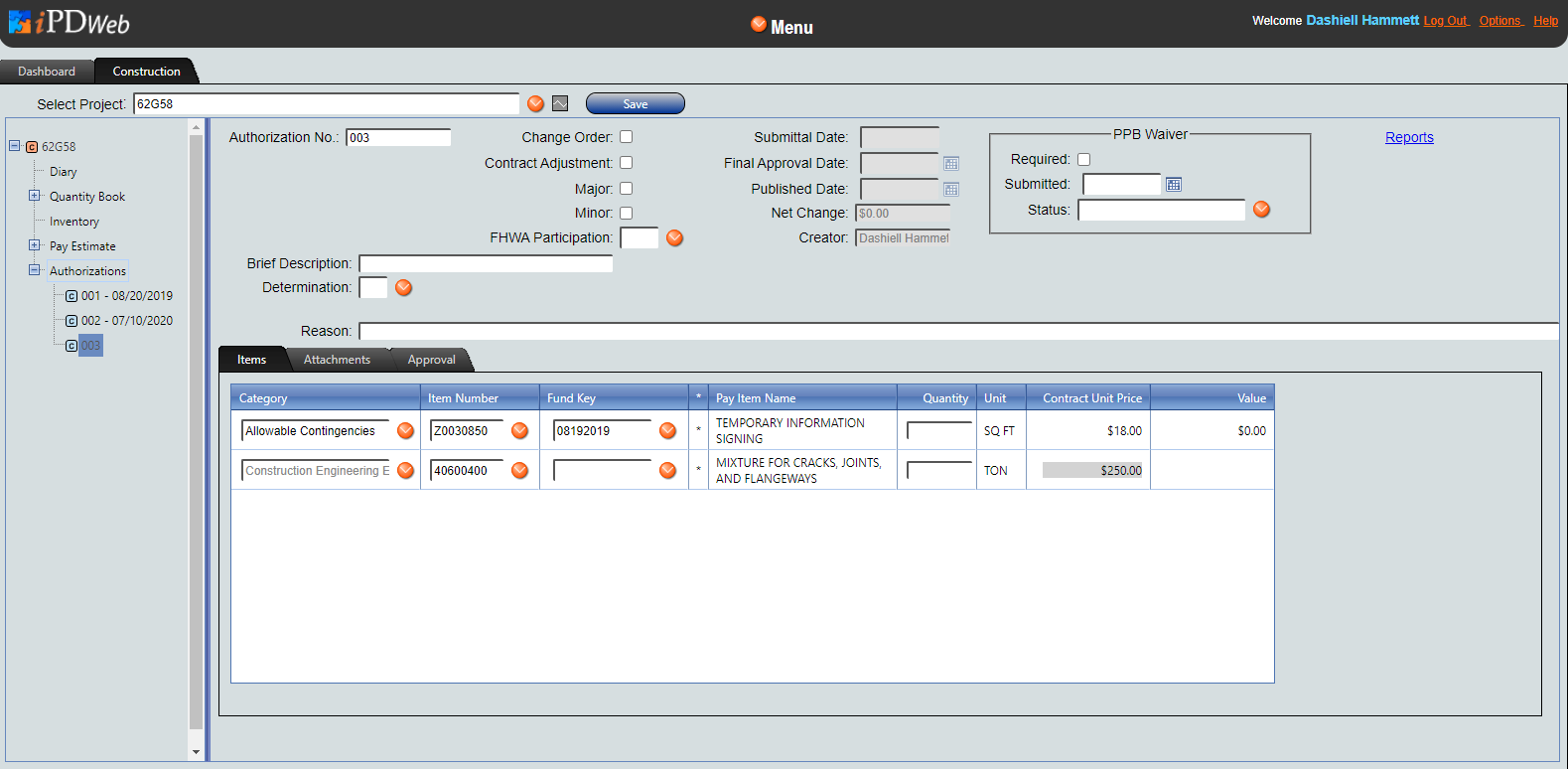Click the orange Menu icon

tap(759, 25)
